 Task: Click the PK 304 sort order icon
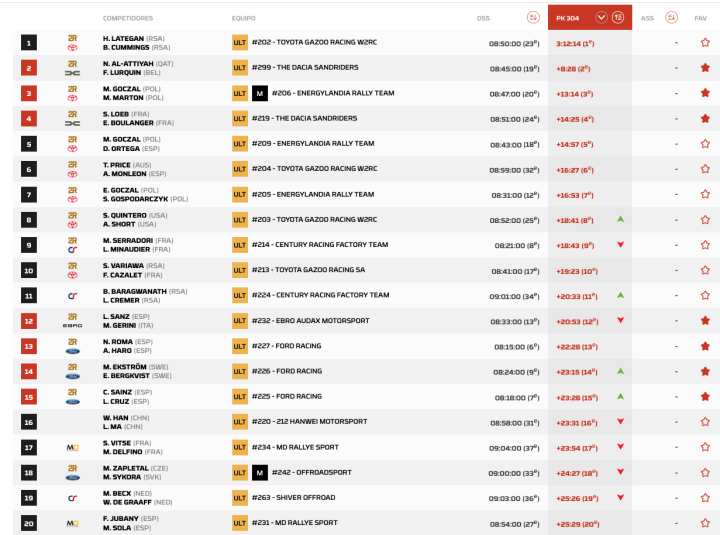(619, 17)
